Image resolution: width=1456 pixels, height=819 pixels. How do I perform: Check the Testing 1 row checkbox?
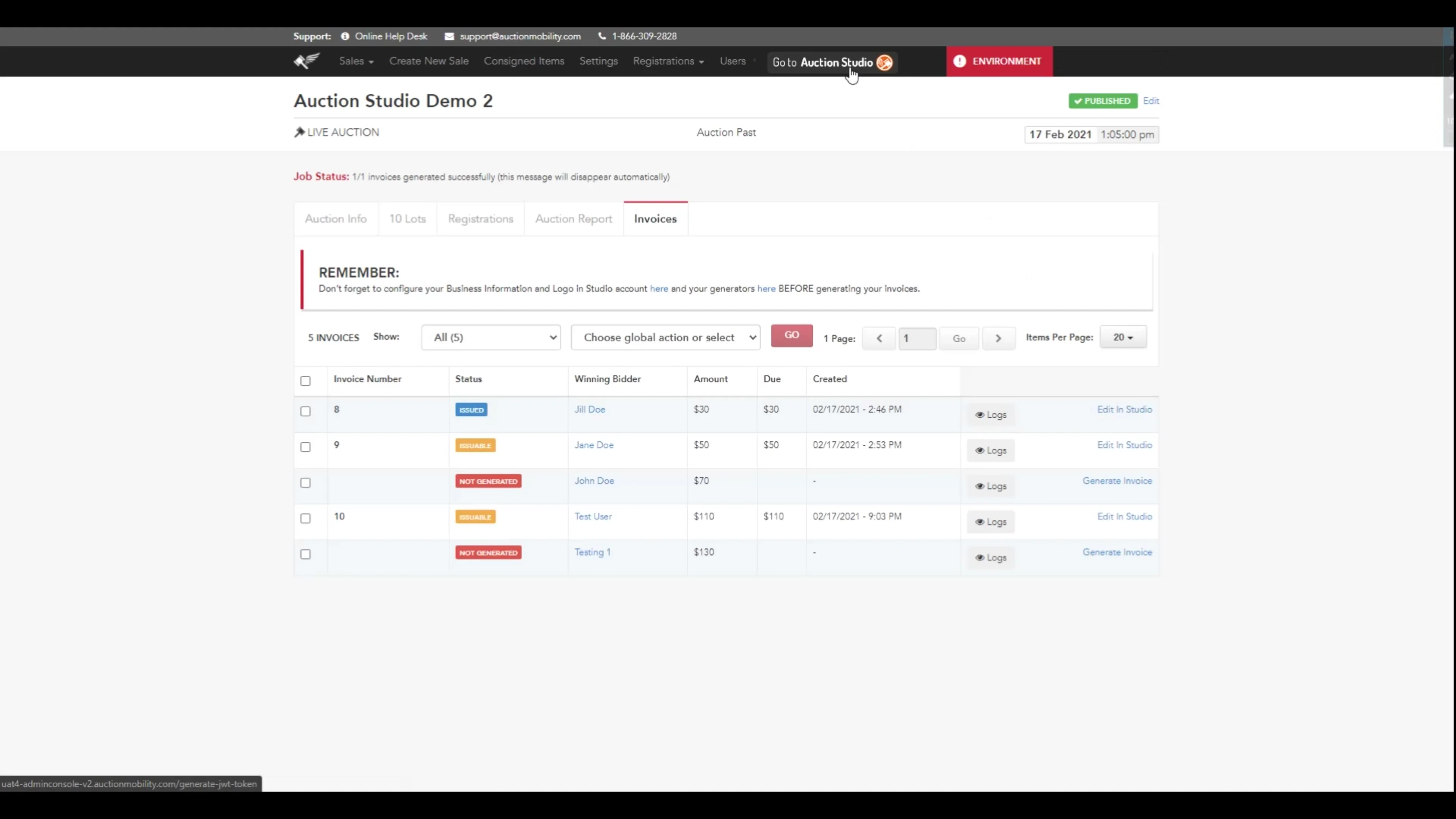click(x=306, y=554)
